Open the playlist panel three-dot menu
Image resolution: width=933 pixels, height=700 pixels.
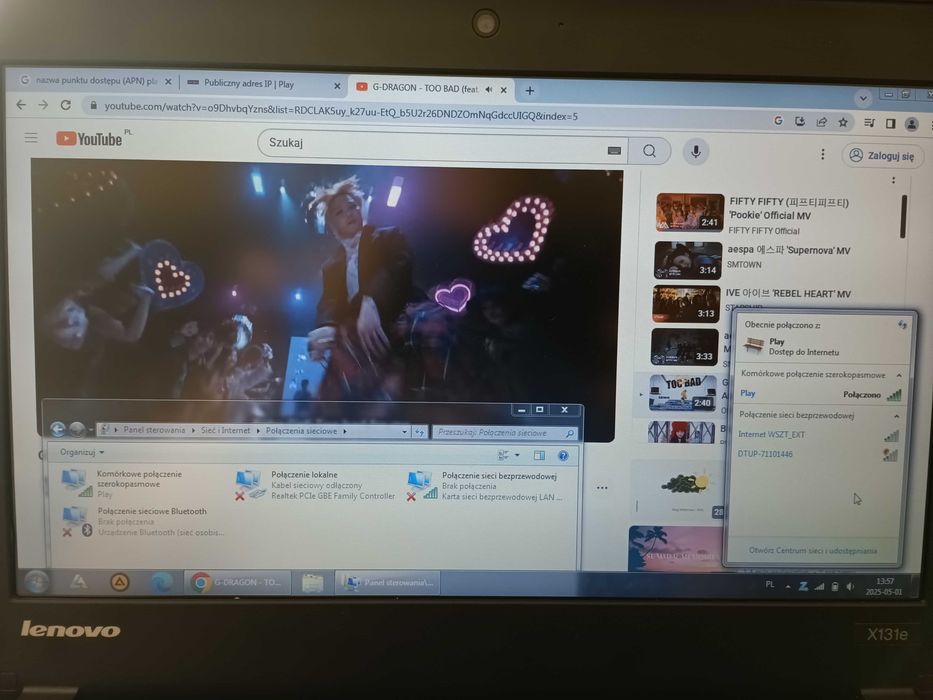click(893, 180)
